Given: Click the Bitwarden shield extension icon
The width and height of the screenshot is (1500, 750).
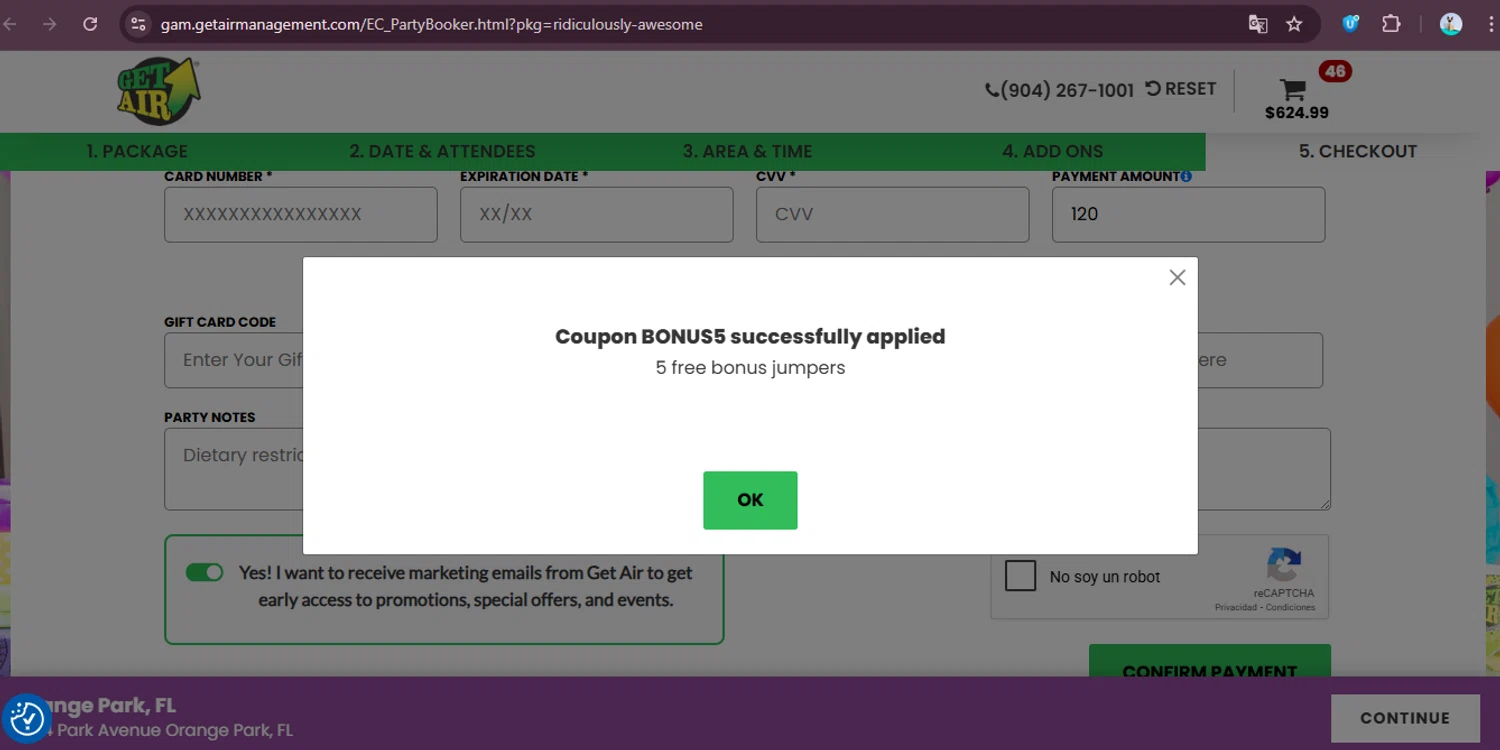Looking at the screenshot, I should point(1351,24).
